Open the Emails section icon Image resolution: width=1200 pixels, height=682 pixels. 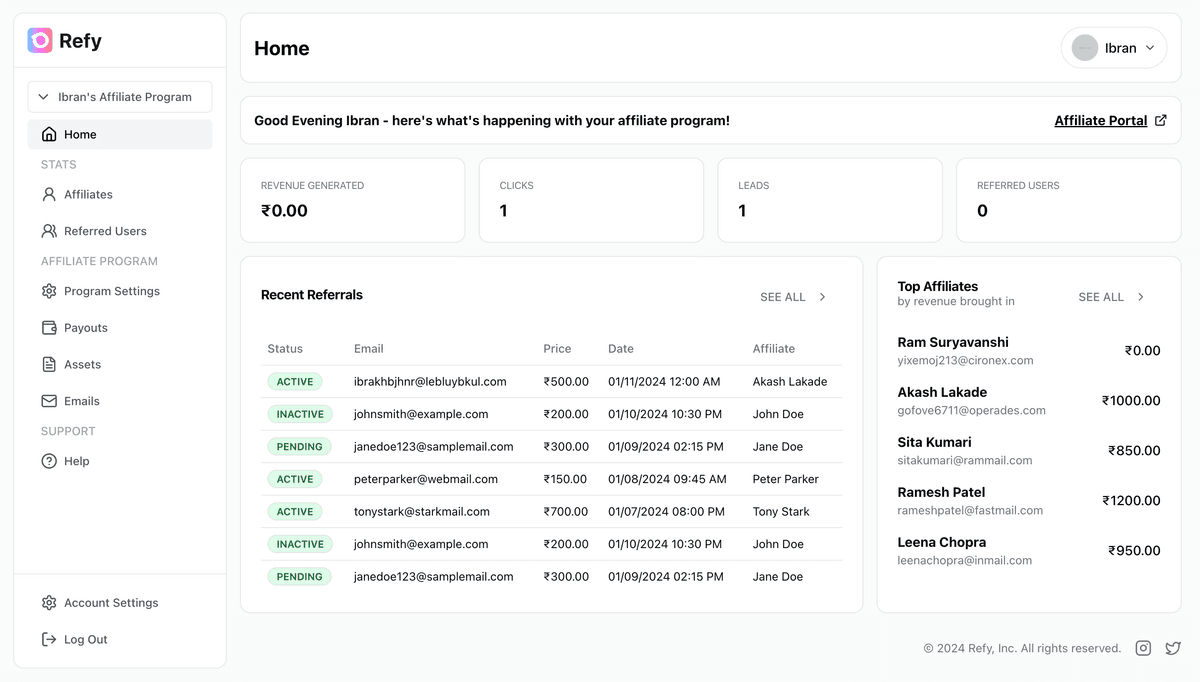coord(48,400)
